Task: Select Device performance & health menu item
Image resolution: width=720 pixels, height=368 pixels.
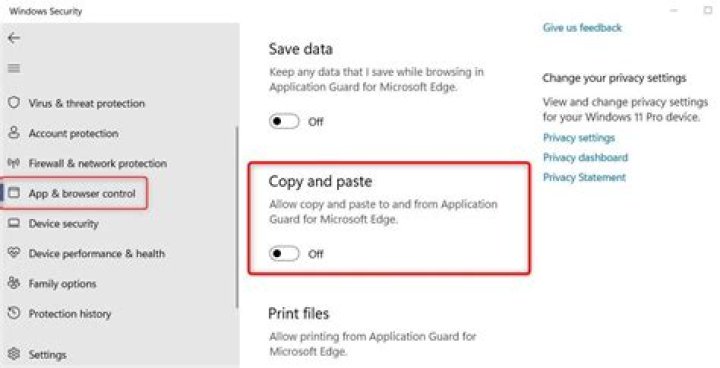Action: tap(86, 253)
